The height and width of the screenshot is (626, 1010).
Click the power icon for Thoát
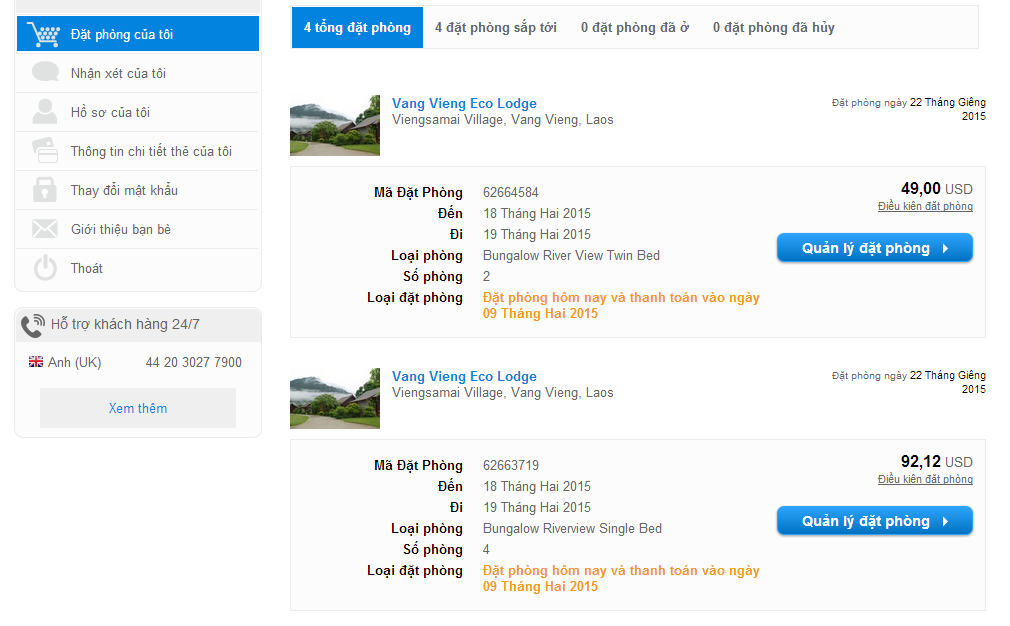(45, 268)
